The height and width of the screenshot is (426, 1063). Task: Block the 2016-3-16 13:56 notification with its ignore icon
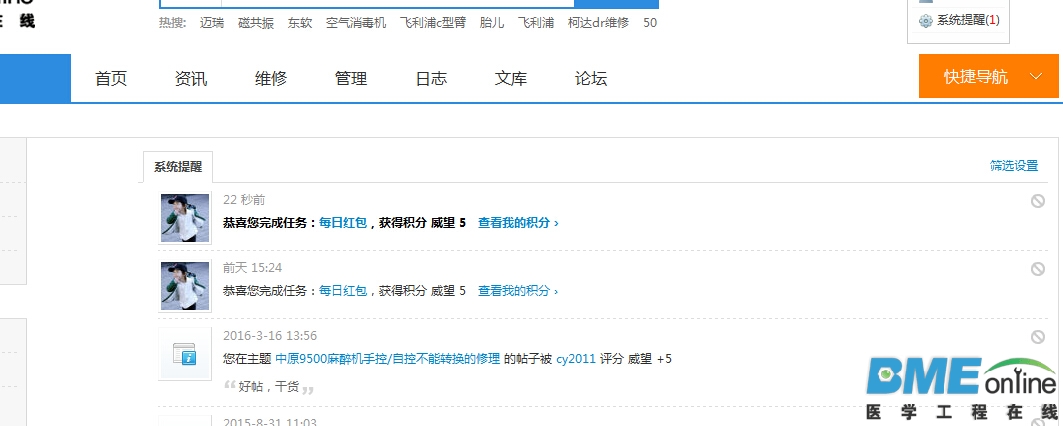tap(1037, 337)
